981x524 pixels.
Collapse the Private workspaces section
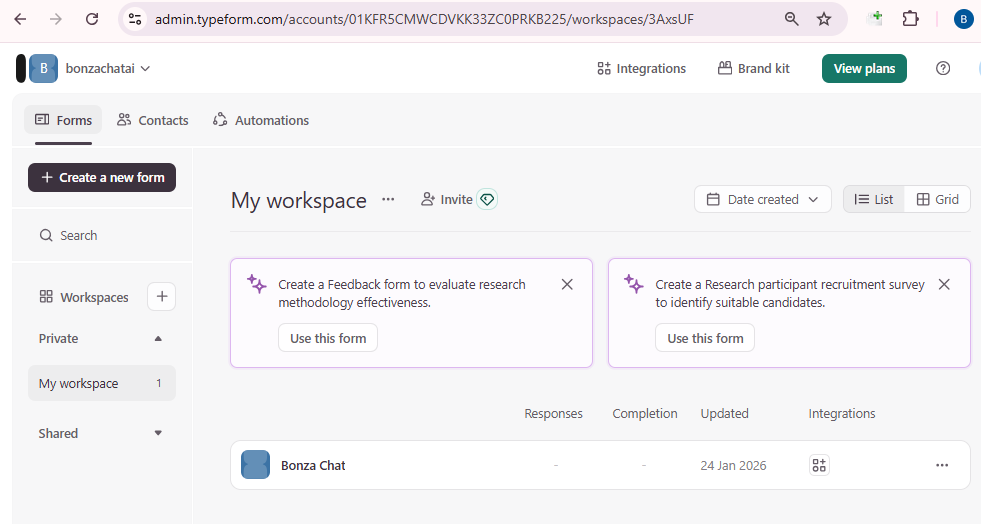(158, 339)
